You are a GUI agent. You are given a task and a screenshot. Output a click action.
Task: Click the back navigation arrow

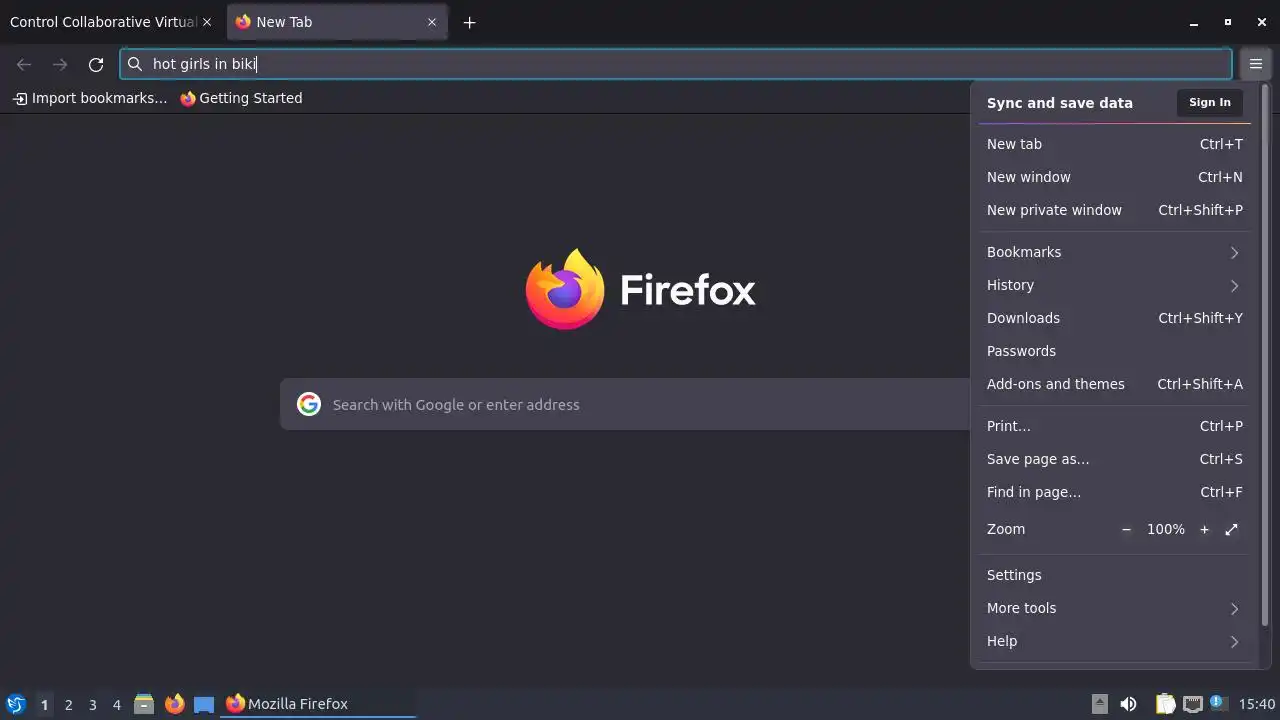(x=24, y=64)
